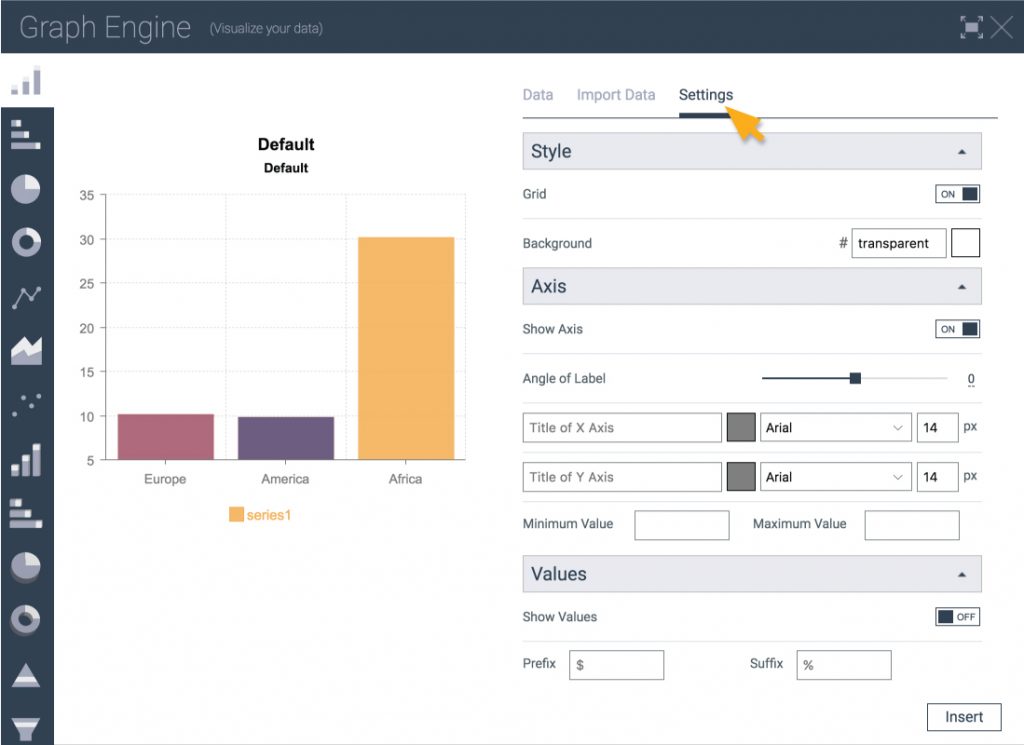Viewport: 1024px width, 745px height.
Task: Select the horizontal bar chart type
Action: pos(25,135)
